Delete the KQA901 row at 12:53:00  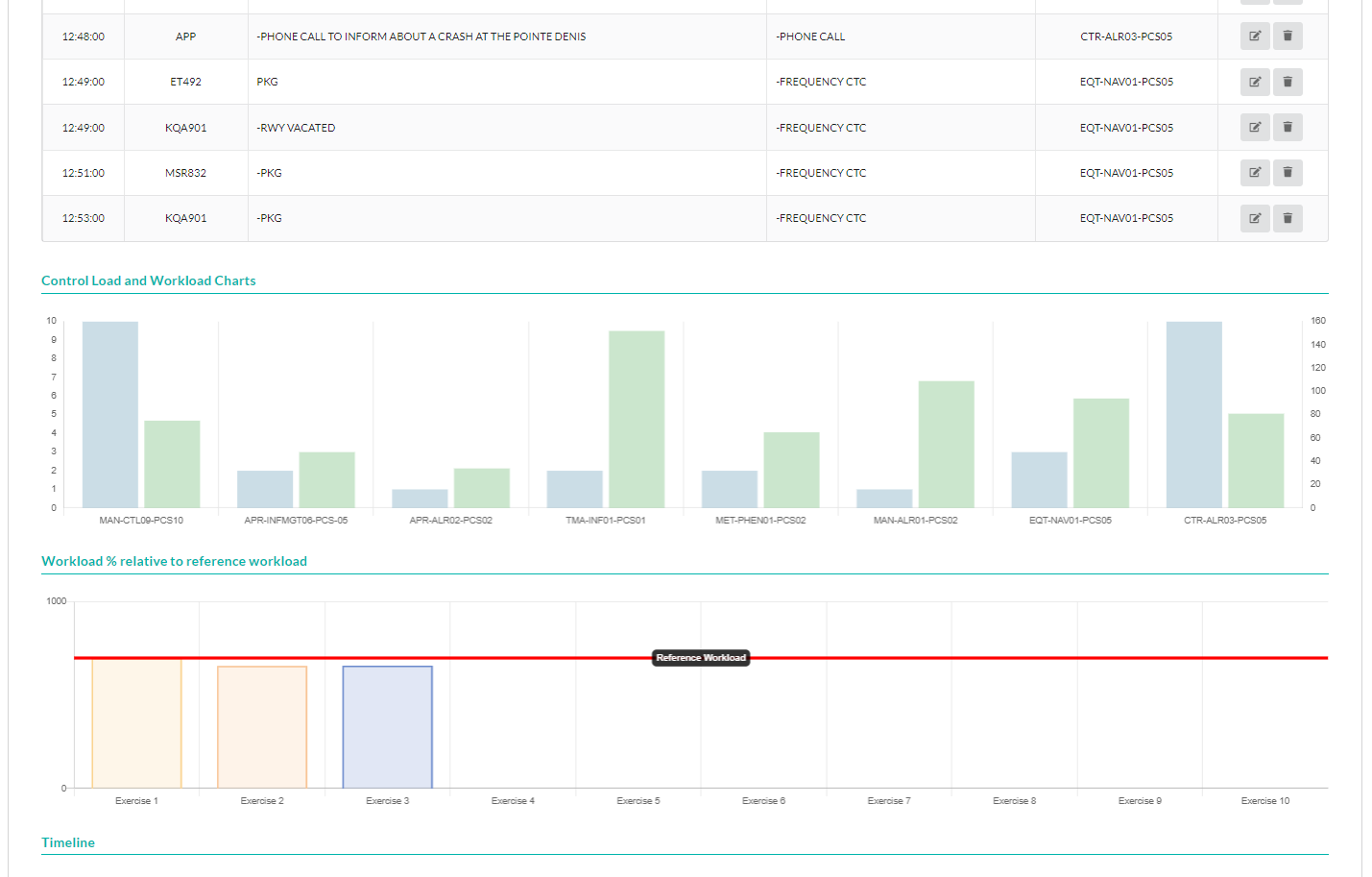click(x=1288, y=218)
